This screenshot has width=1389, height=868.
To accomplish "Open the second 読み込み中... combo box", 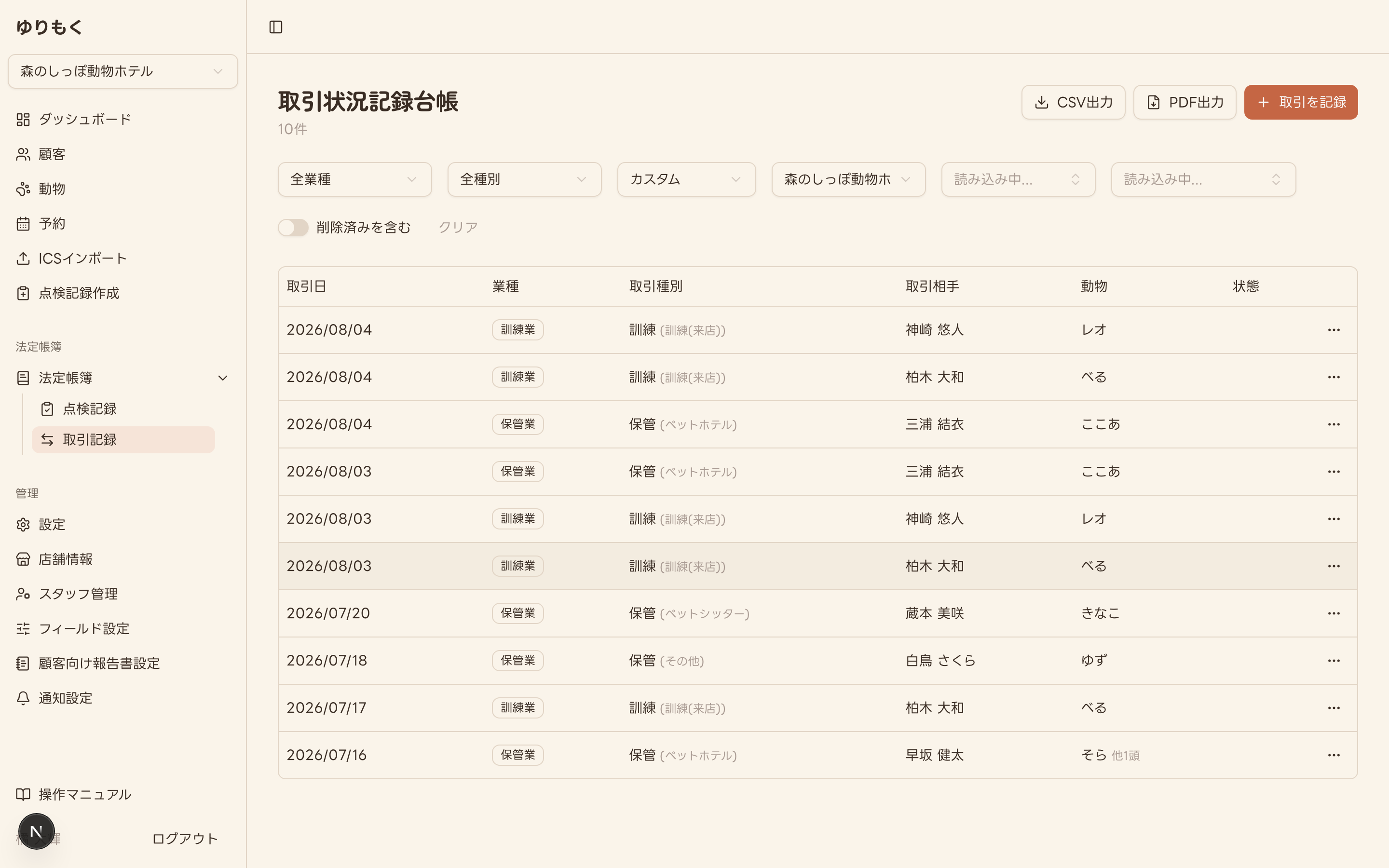I will point(1204,179).
